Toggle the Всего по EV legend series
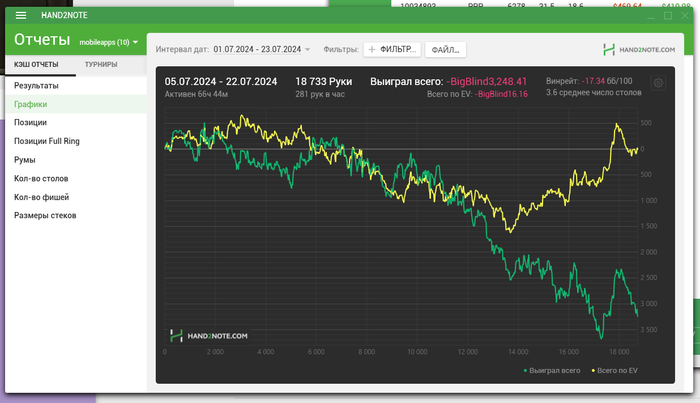This screenshot has height=403, width=700. click(614, 370)
